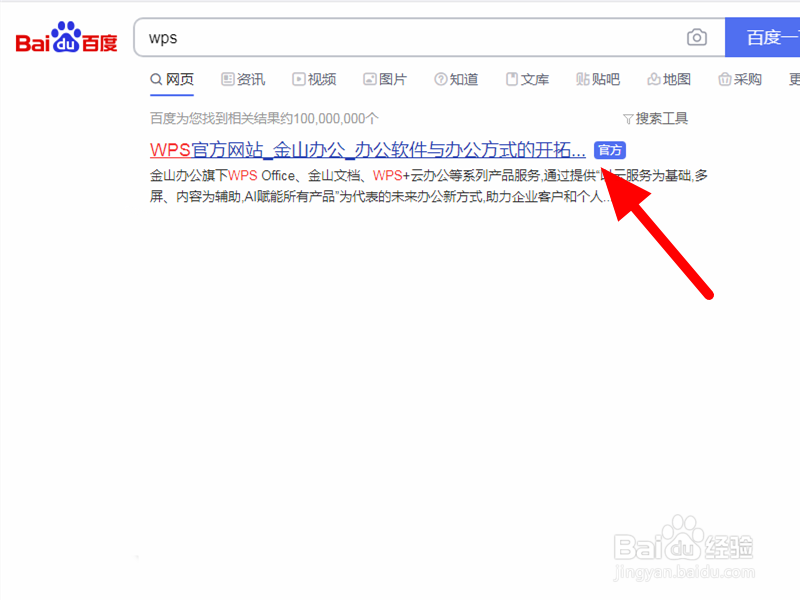Open the 图片 tab

click(x=385, y=80)
